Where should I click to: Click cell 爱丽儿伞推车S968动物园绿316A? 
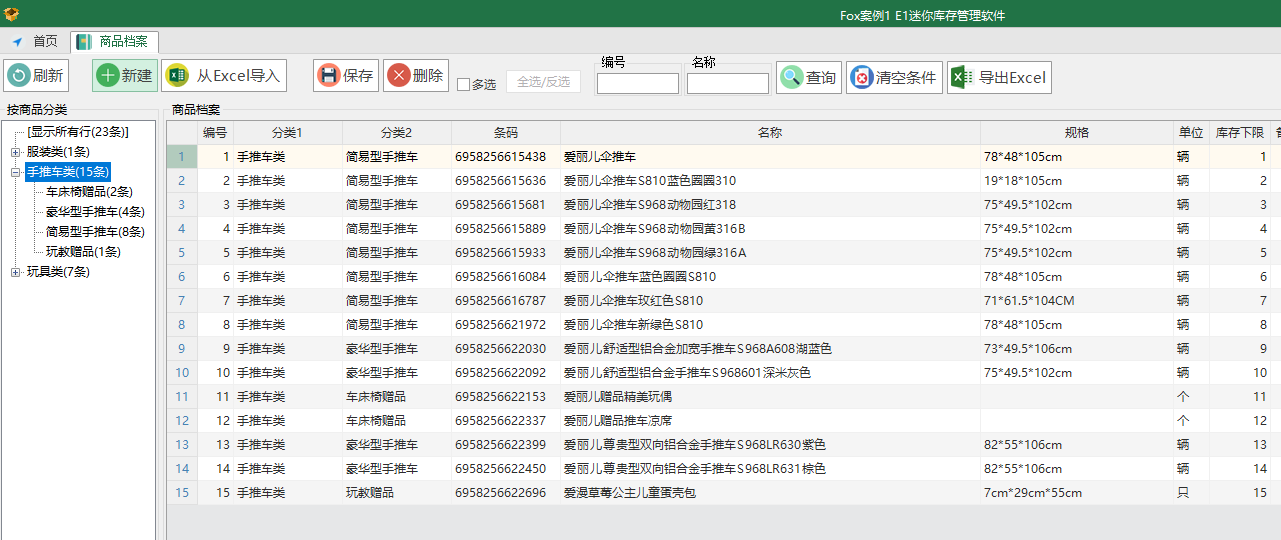pyautogui.click(x=770, y=253)
